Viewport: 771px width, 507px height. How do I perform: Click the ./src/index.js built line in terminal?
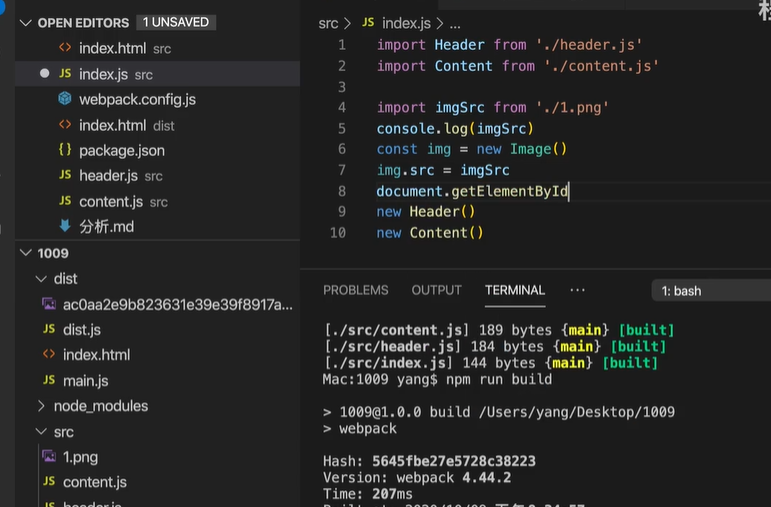pos(490,363)
